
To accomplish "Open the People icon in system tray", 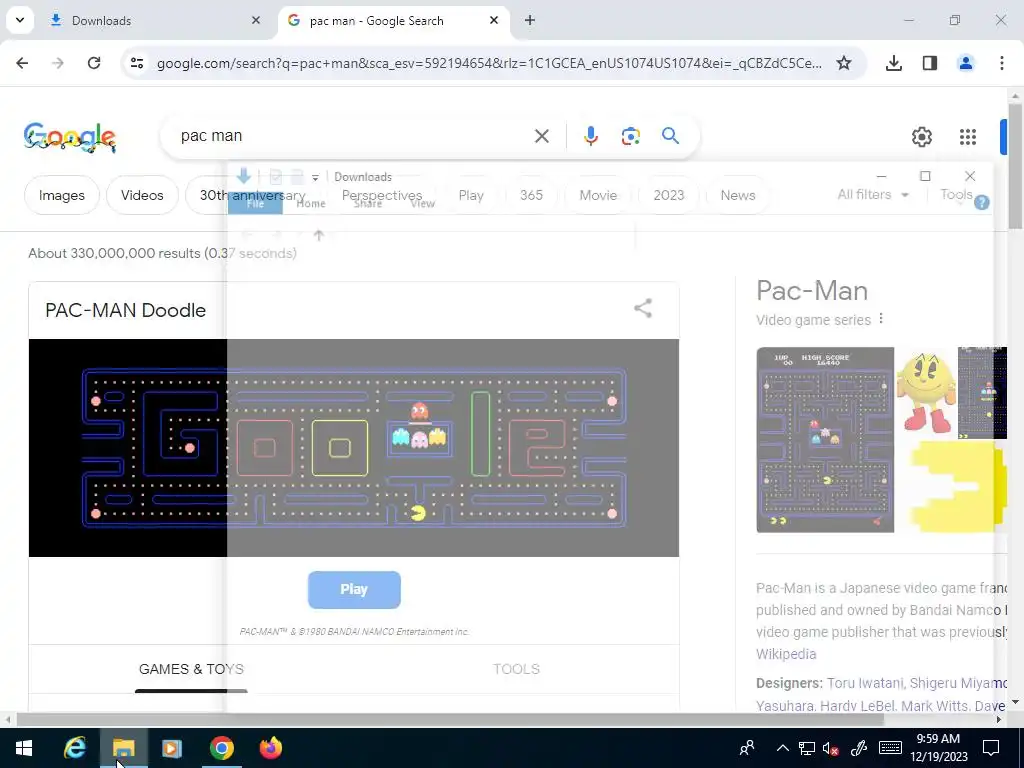I will (x=747, y=748).
